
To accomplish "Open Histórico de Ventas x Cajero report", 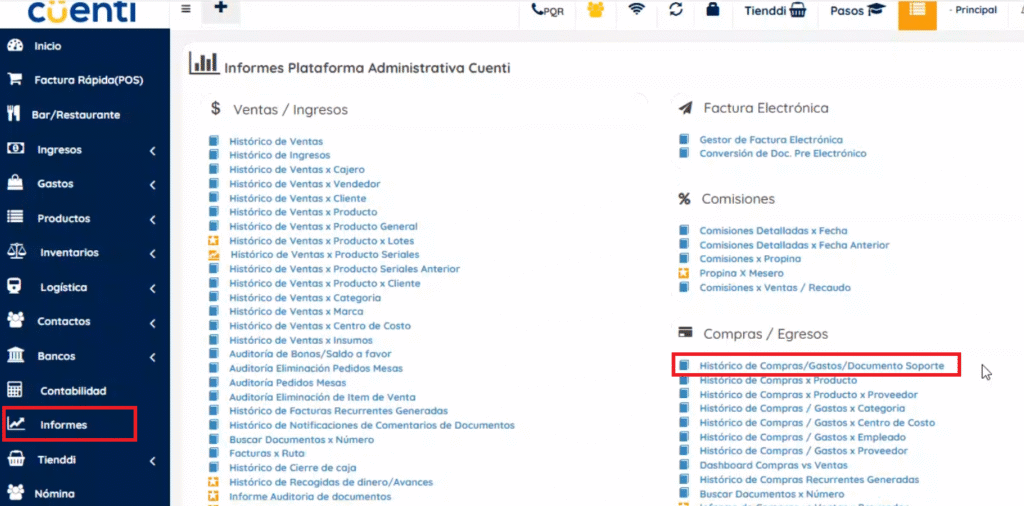I will (296, 170).
